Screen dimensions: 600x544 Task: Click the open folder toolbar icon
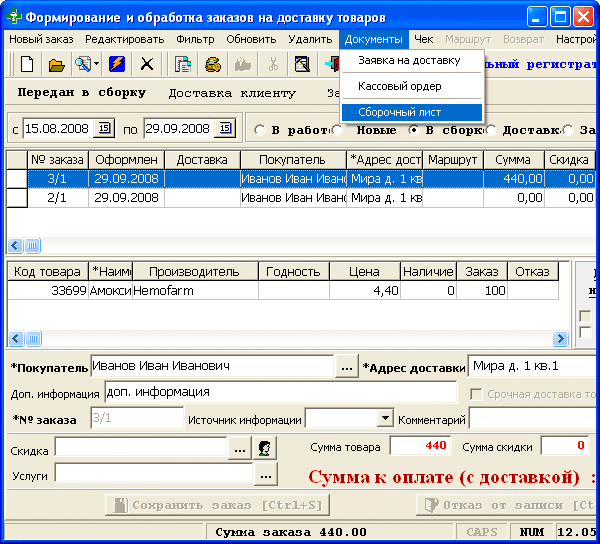pos(56,64)
